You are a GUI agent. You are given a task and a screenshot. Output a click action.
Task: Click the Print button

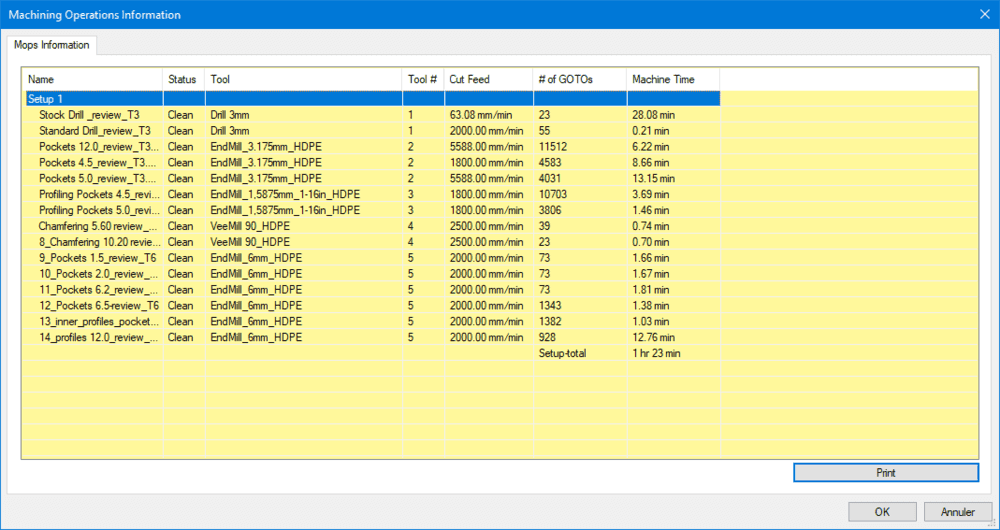[885, 473]
